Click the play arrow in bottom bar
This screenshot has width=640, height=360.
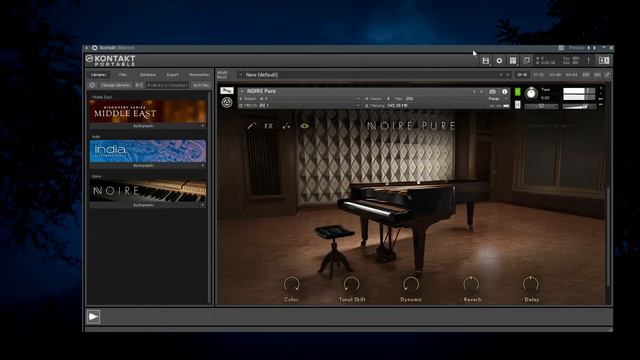(x=93, y=317)
